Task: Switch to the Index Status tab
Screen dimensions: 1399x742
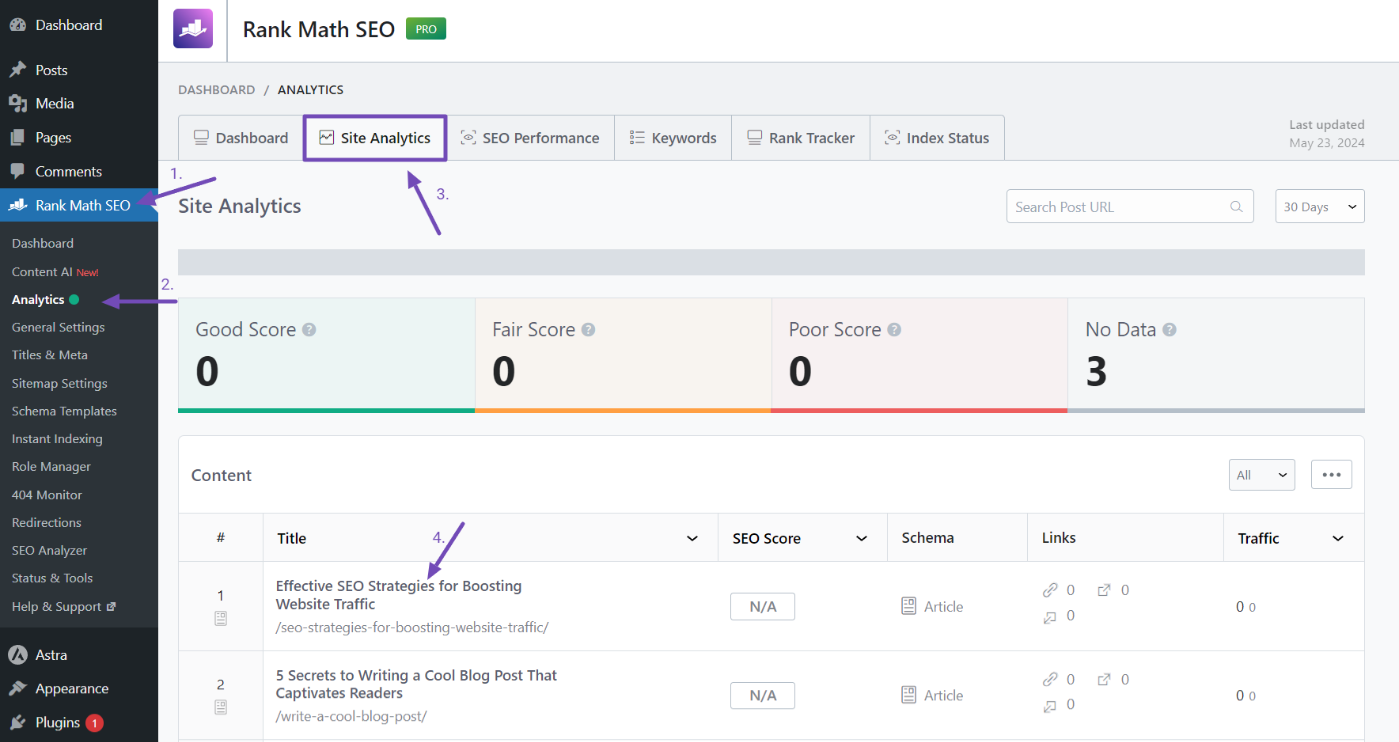Action: (x=937, y=138)
